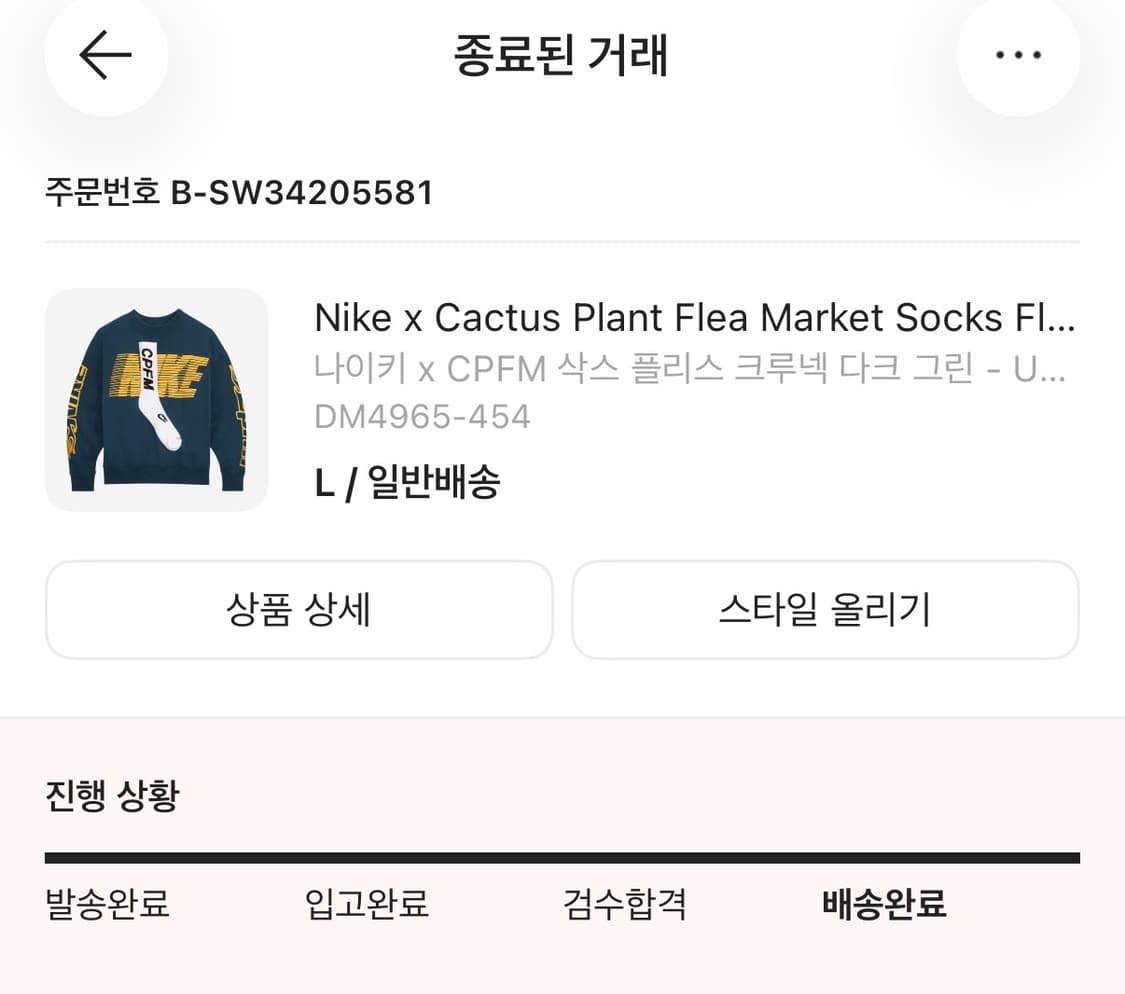Select the model number DM4965-454
1125x994 pixels.
tap(423, 415)
